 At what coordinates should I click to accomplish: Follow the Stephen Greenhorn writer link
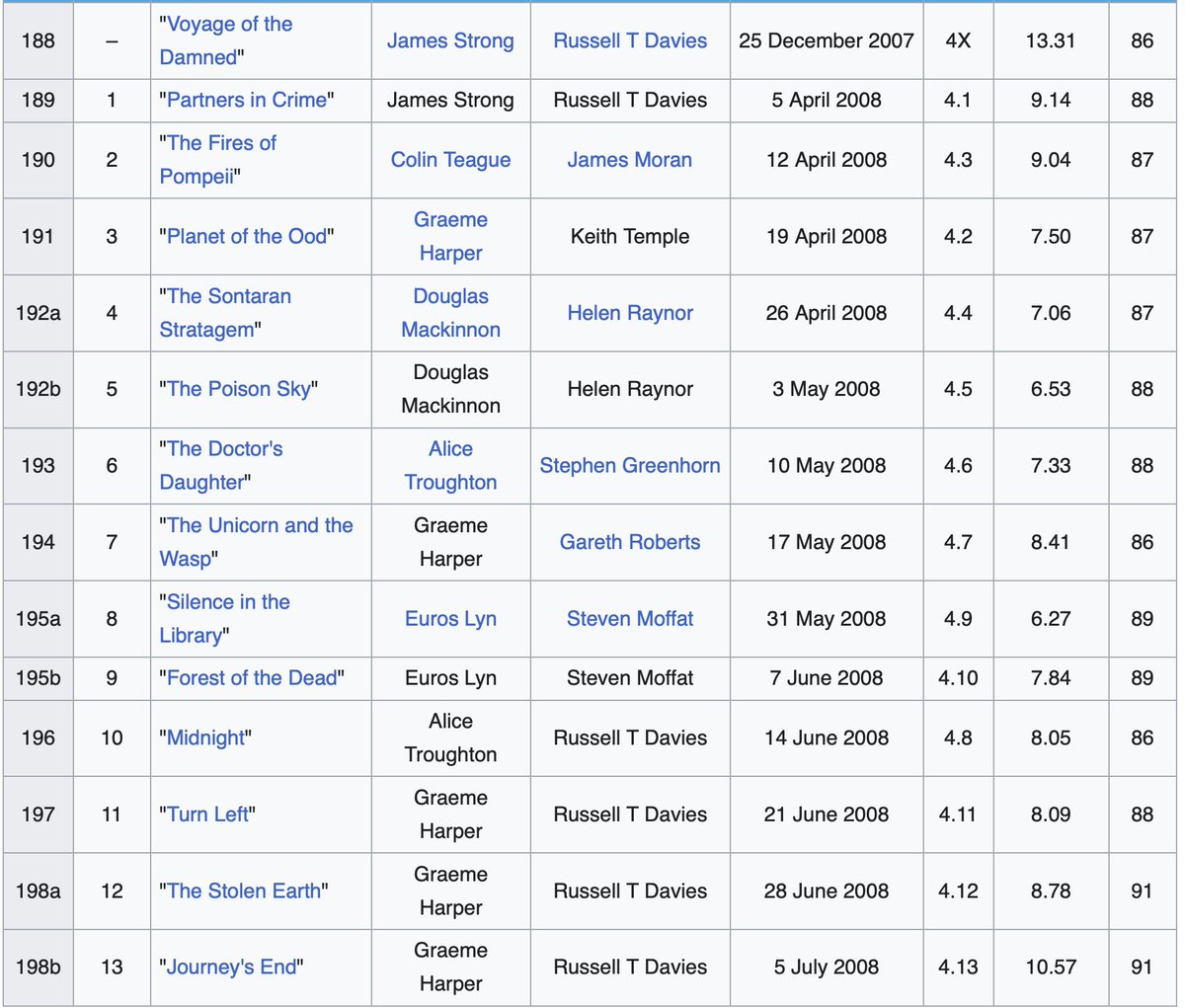pyautogui.click(x=630, y=466)
